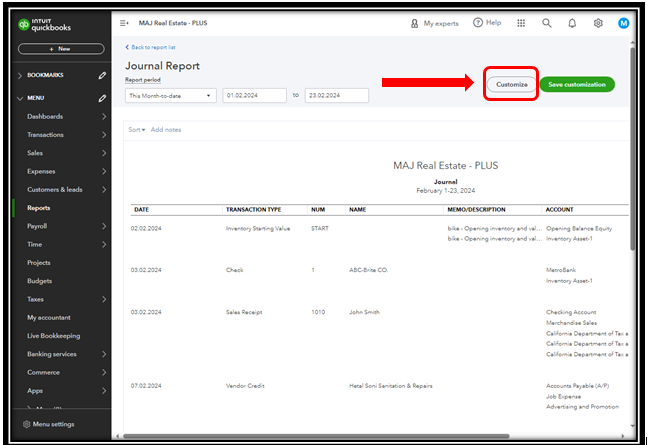Expand the Commerce submenu arrow

click(104, 372)
